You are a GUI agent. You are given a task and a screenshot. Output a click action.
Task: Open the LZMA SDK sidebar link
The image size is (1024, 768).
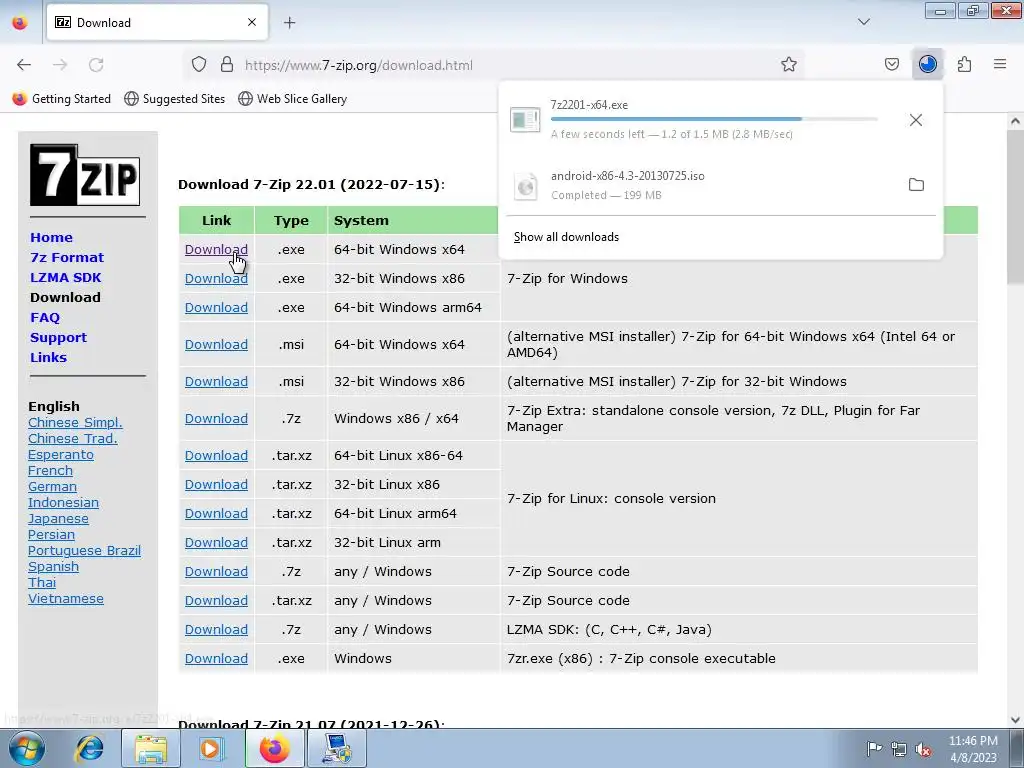[x=65, y=278]
